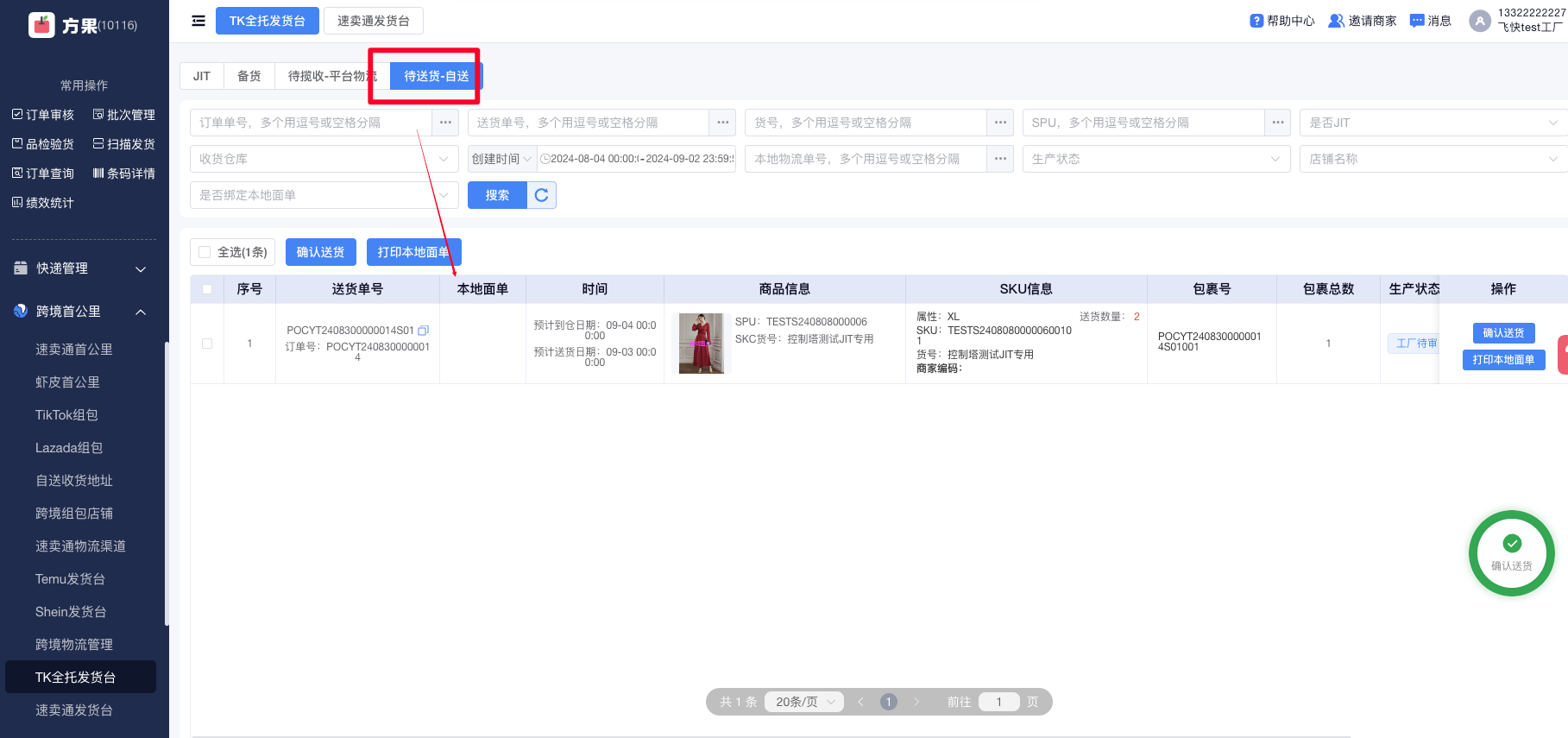Expand the 生产状态 dropdown
Image resolution: width=1568 pixels, height=738 pixels.
pyautogui.click(x=1156, y=159)
